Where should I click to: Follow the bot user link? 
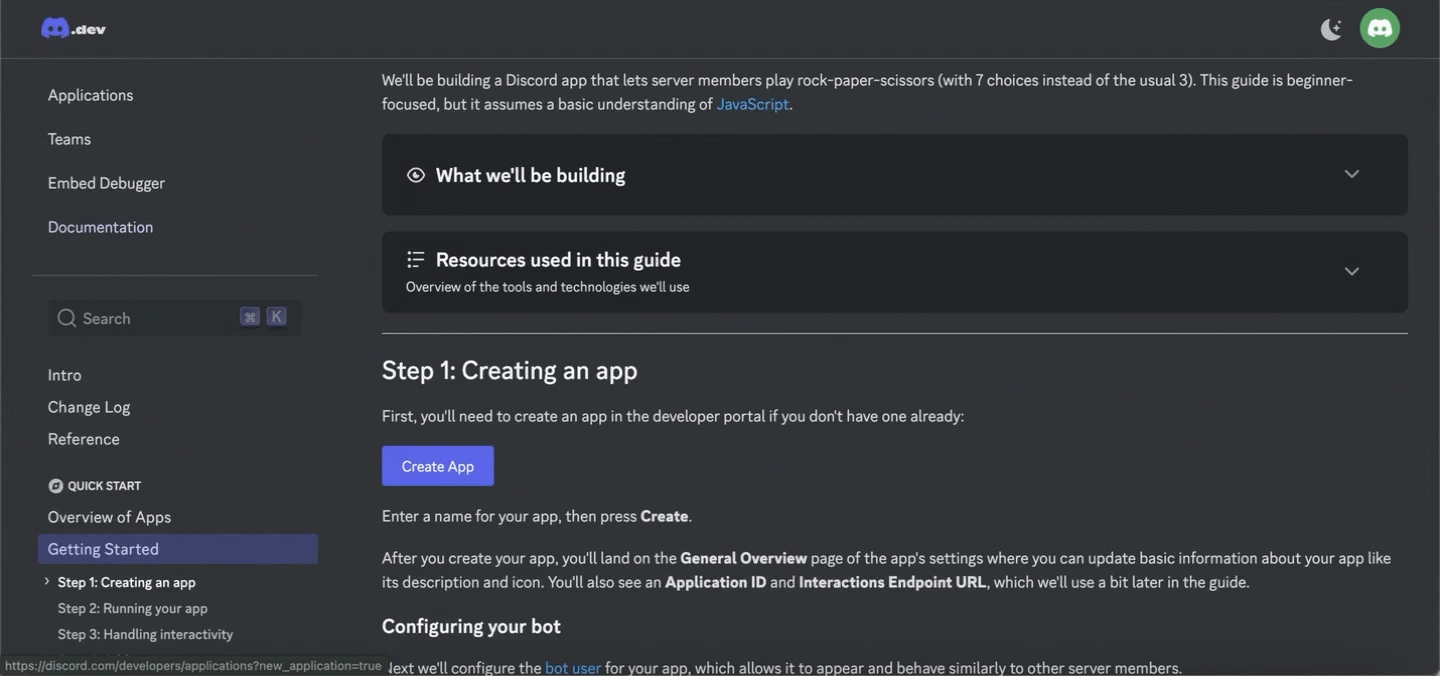pos(573,667)
